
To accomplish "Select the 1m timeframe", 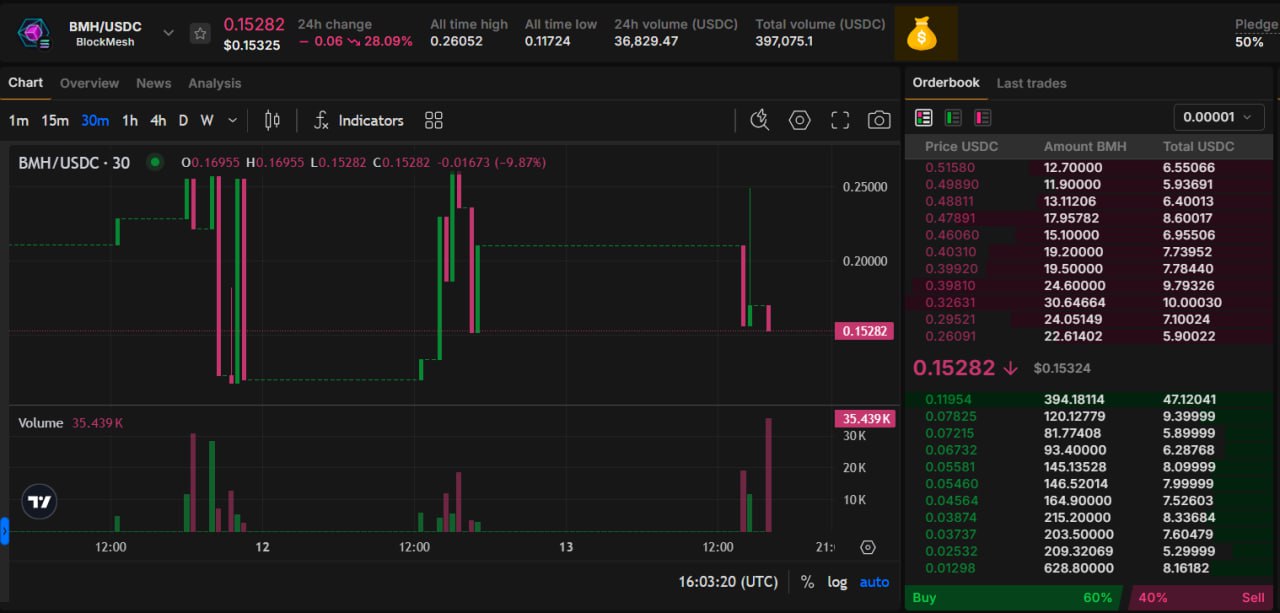I will pyautogui.click(x=19, y=120).
